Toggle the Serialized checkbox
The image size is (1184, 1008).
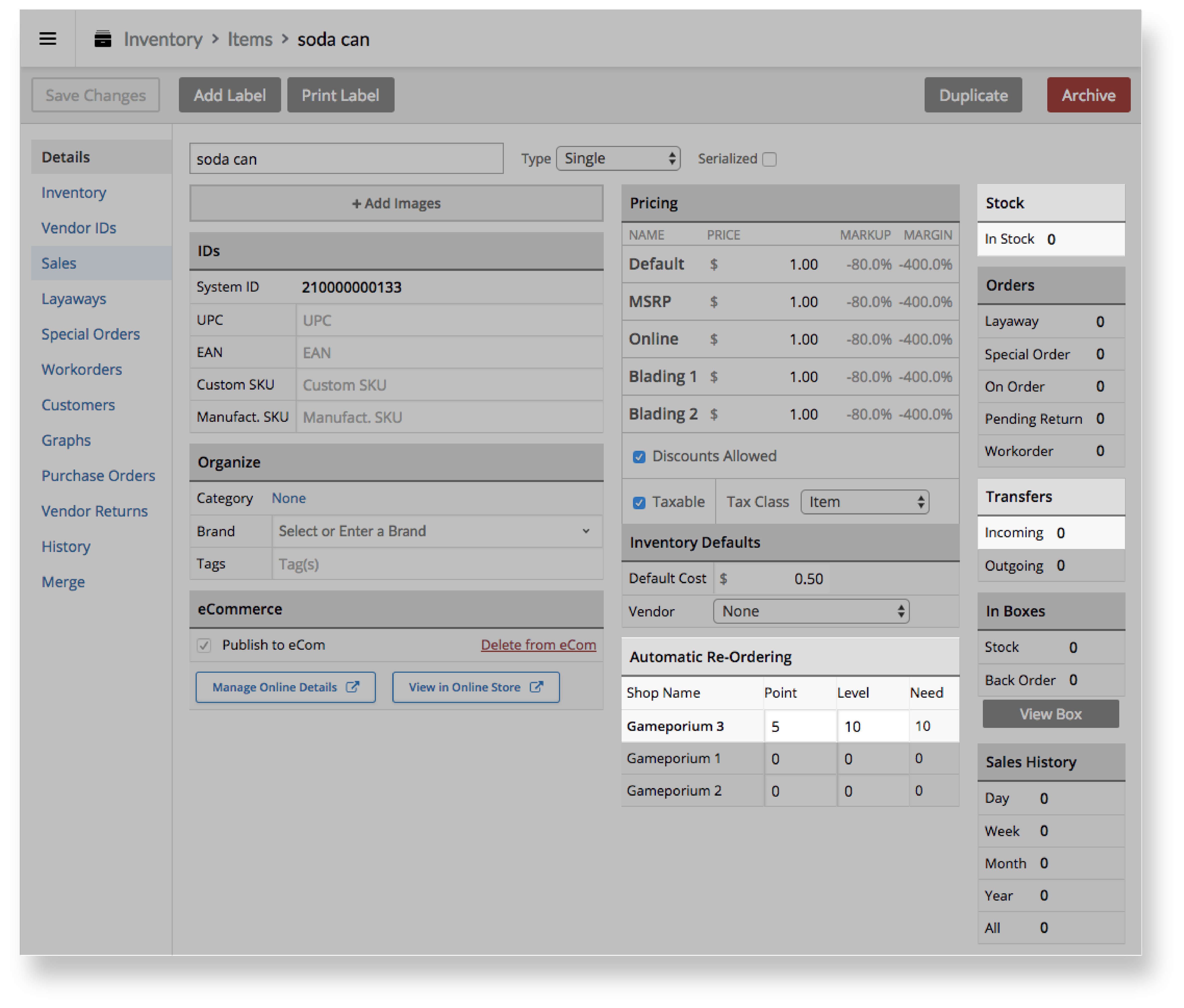[770, 159]
